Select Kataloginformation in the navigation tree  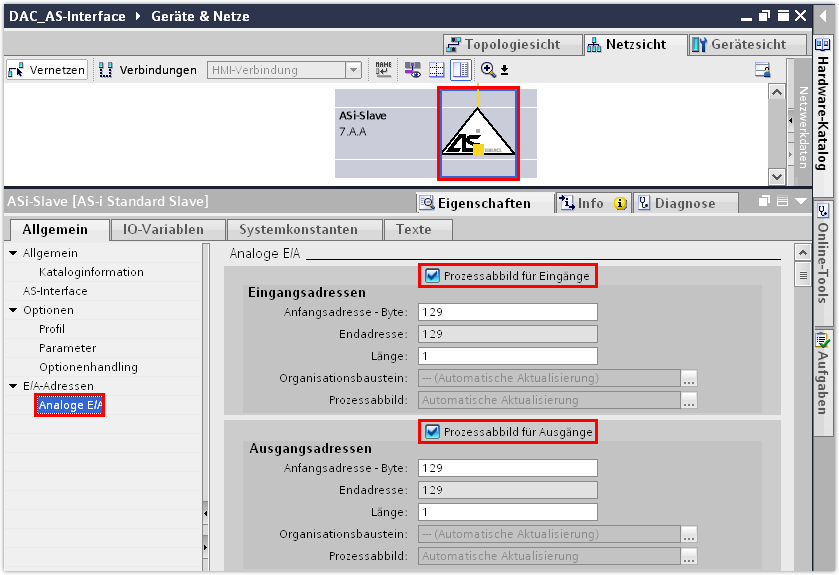point(91,272)
